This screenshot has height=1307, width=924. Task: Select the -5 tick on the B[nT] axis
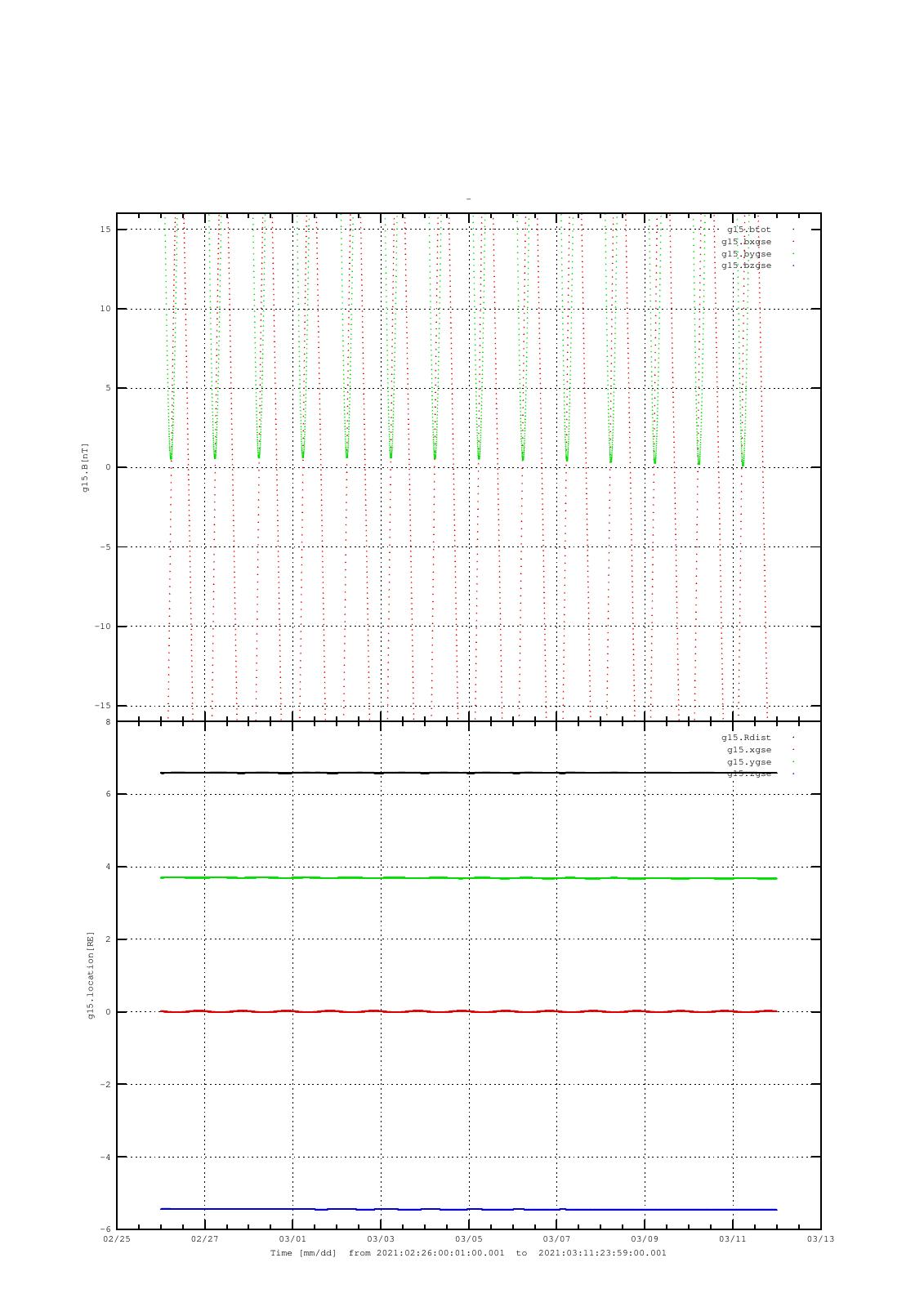[105, 547]
